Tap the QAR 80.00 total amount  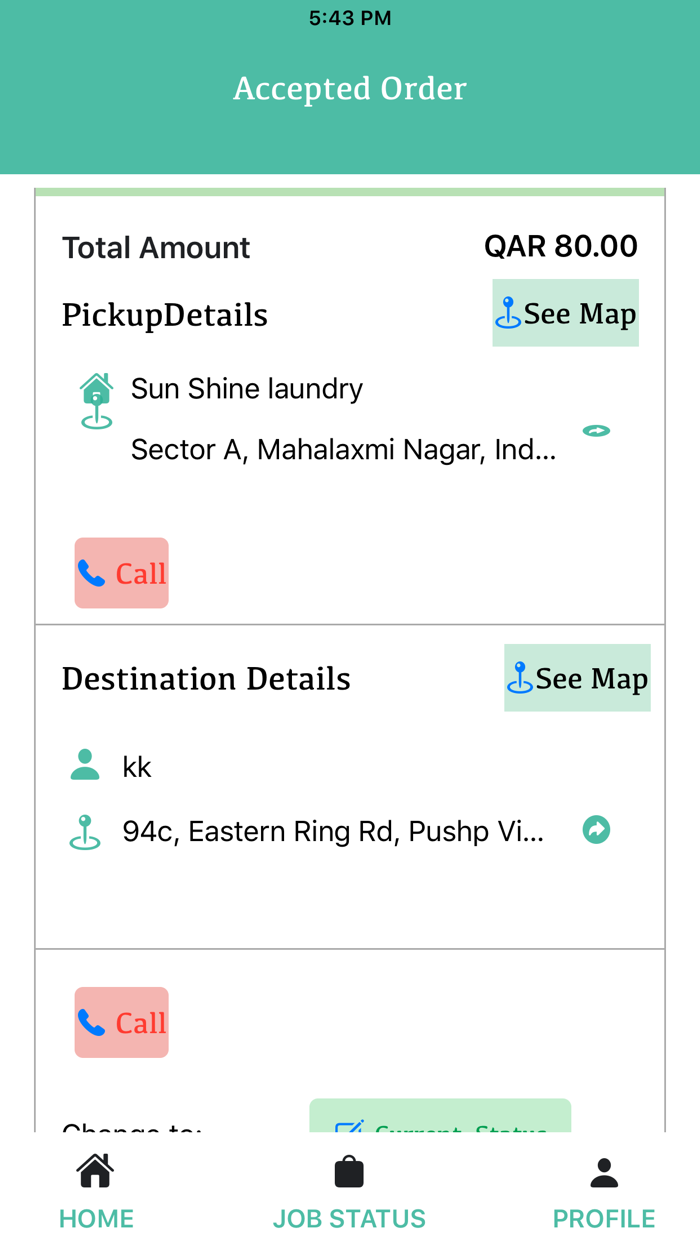point(561,246)
